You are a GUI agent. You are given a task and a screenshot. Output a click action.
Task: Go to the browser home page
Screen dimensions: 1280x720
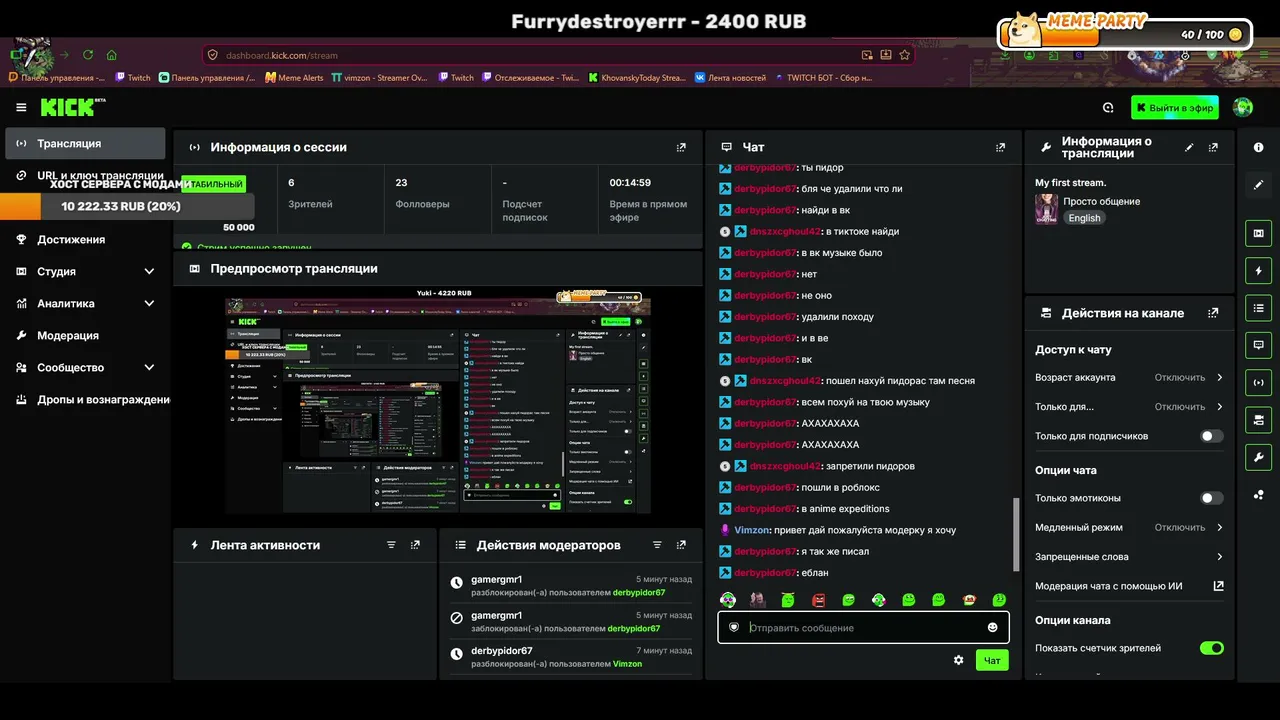pos(112,55)
